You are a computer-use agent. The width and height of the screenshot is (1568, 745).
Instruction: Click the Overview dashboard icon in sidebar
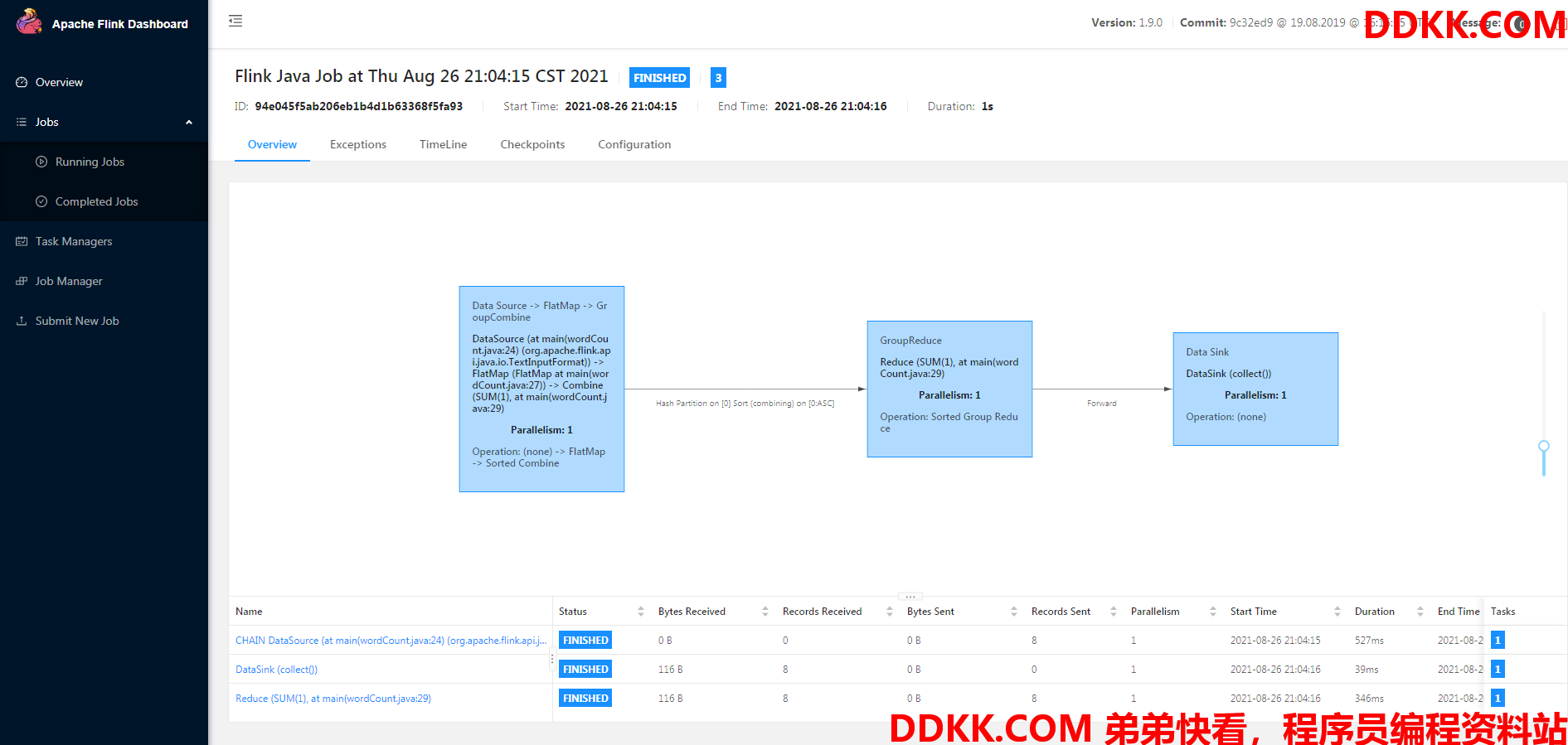click(x=22, y=82)
